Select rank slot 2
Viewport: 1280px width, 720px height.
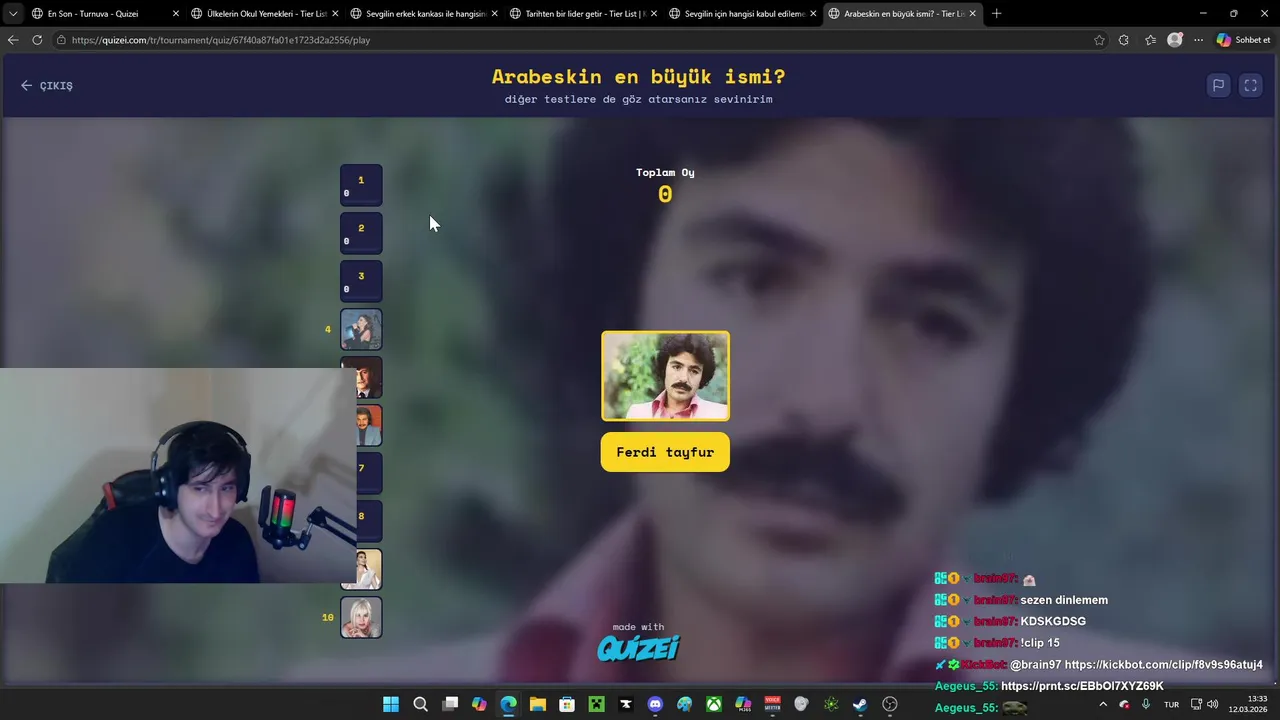coord(361,233)
